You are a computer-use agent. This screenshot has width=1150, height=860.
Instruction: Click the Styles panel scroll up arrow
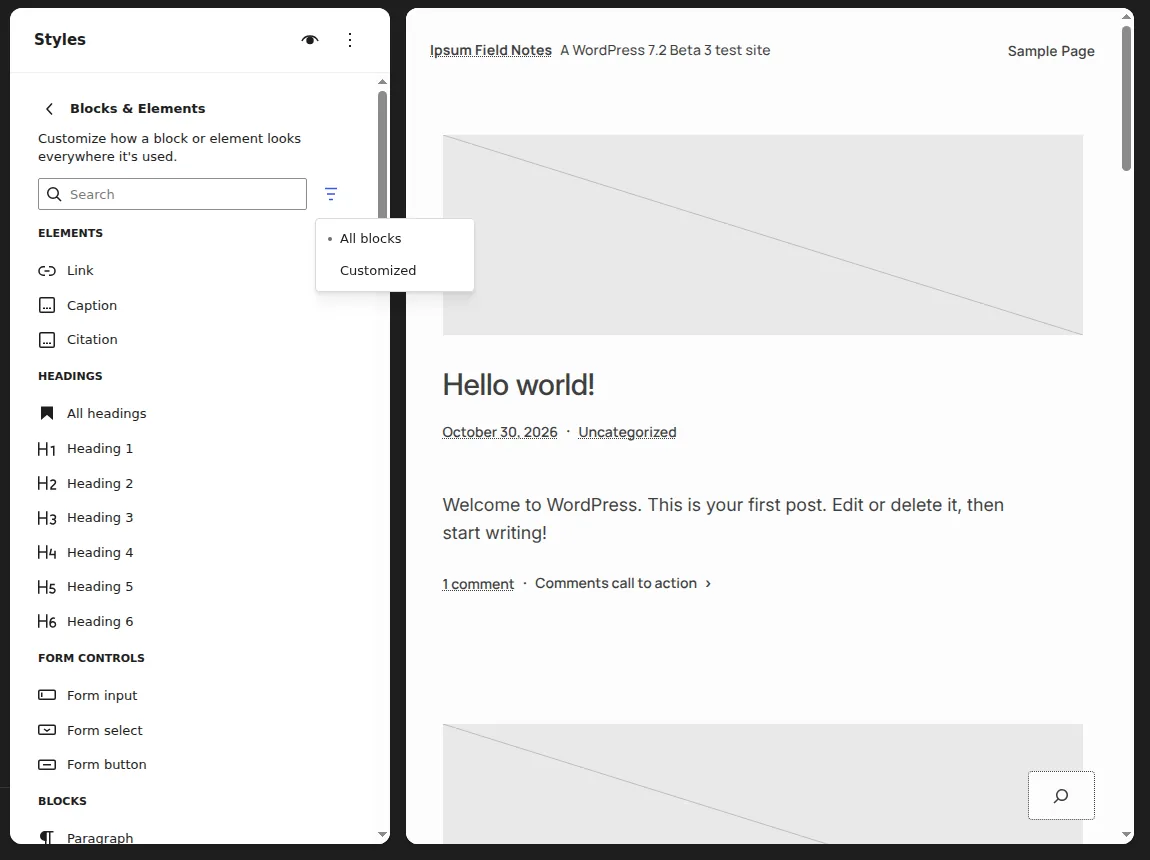[x=382, y=81]
